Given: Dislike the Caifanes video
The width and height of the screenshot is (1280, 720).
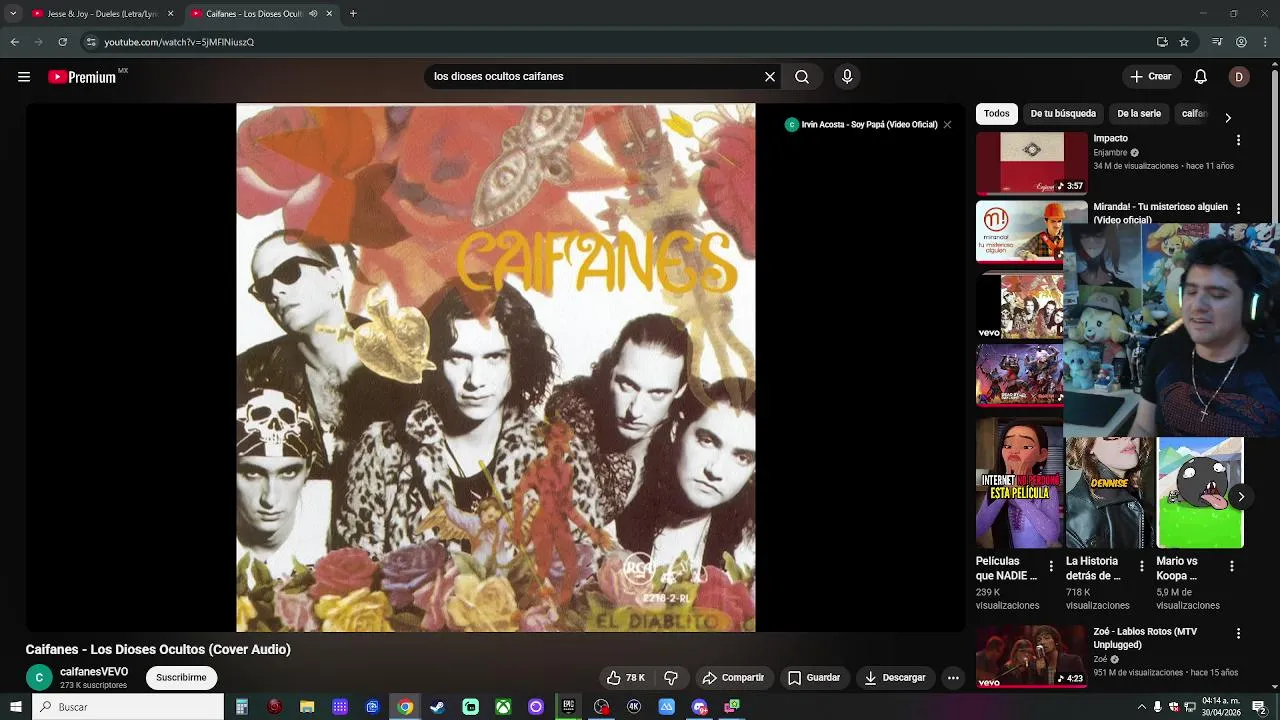Looking at the screenshot, I should coord(671,678).
